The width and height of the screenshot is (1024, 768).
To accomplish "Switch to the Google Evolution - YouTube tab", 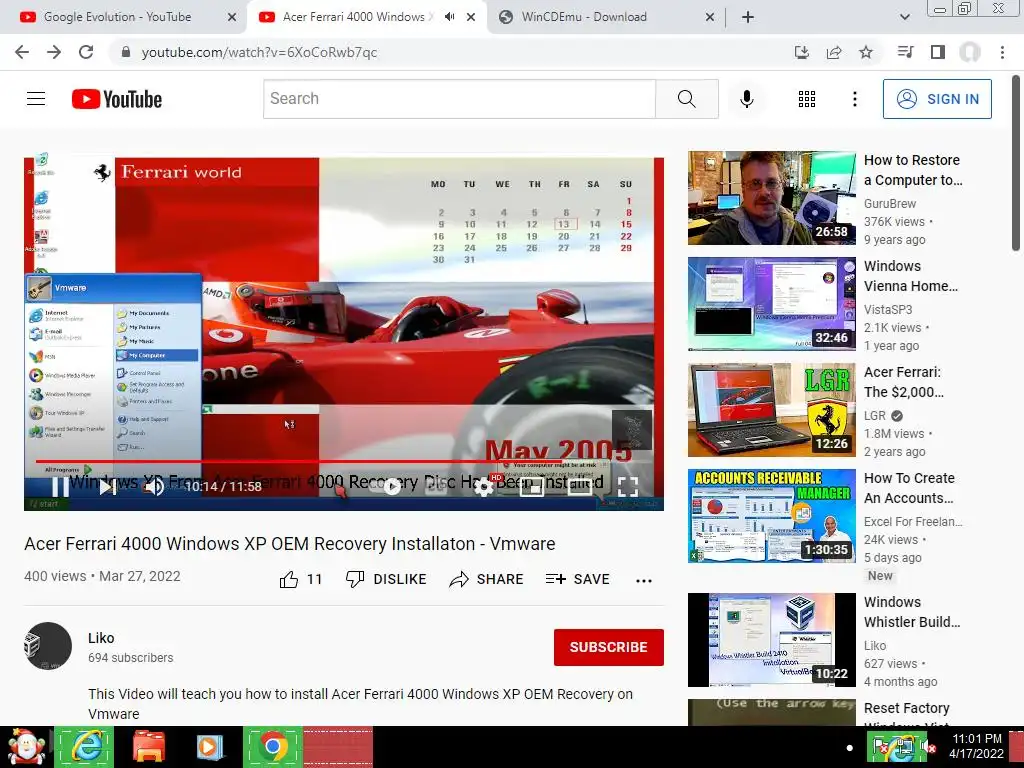I will 118,17.
